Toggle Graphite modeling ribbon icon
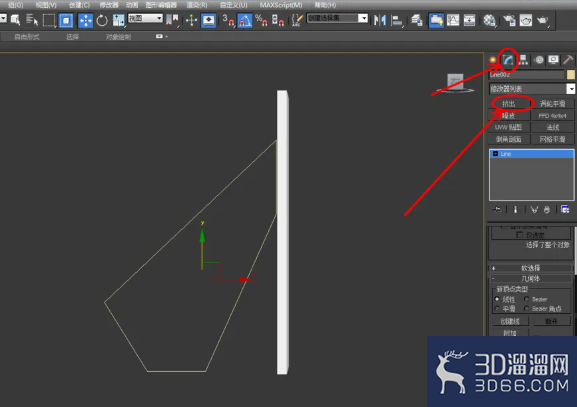Viewport: 577px width, 407px height. pos(436,20)
